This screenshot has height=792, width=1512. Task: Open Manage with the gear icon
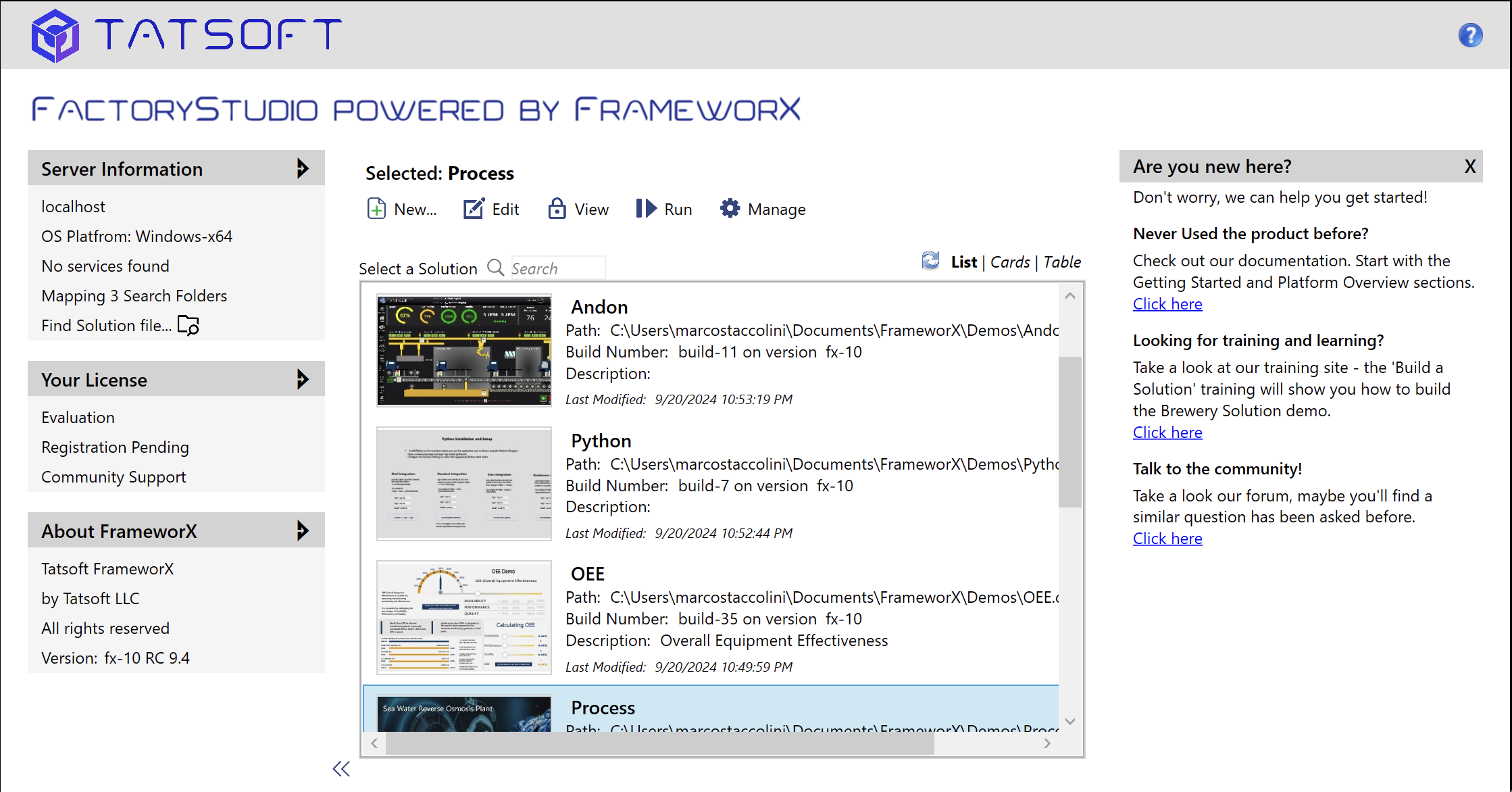coord(730,209)
